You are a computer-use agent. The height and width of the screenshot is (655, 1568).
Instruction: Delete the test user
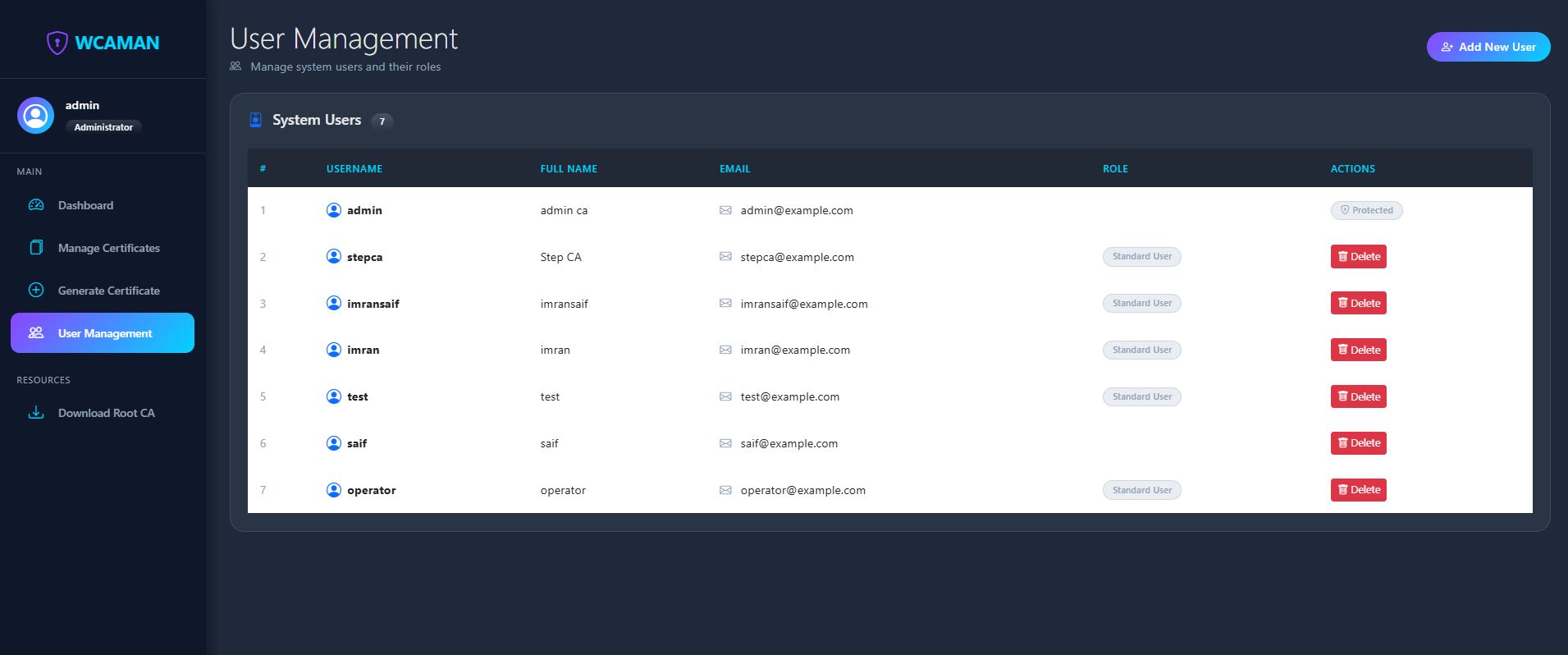[1358, 396]
